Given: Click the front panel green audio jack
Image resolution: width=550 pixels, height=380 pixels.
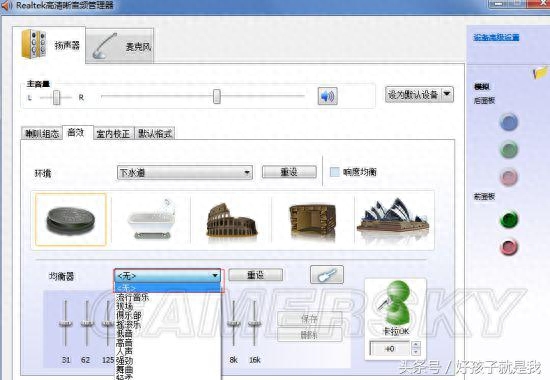Looking at the screenshot, I should pos(509,220).
